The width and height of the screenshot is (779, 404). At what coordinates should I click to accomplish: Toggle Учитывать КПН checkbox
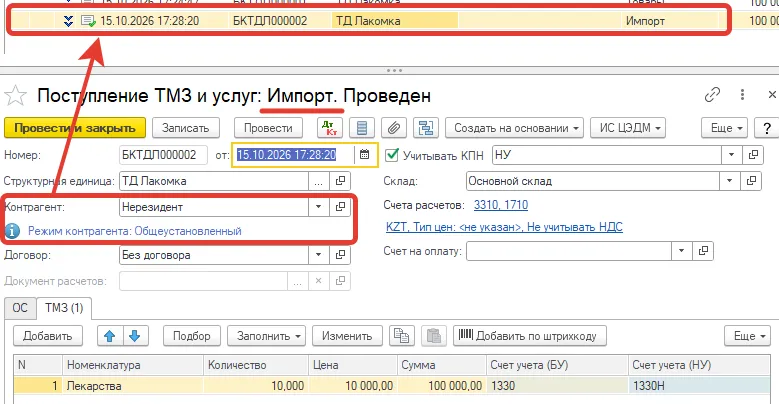point(392,155)
